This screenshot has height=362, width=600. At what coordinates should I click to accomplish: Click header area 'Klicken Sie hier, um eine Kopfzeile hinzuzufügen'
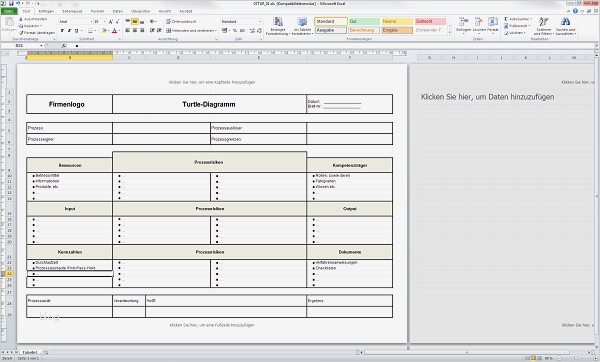[x=212, y=82]
